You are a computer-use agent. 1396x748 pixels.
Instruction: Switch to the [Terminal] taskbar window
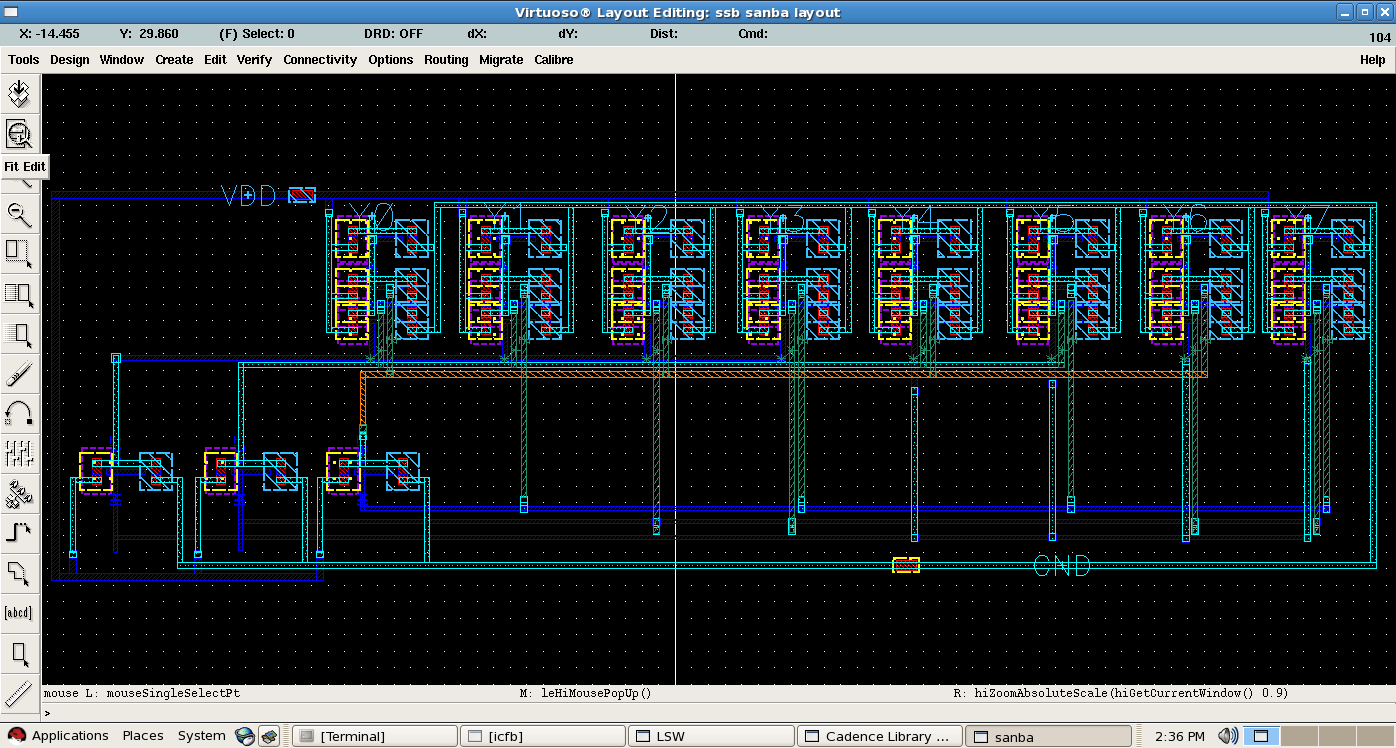(375, 737)
